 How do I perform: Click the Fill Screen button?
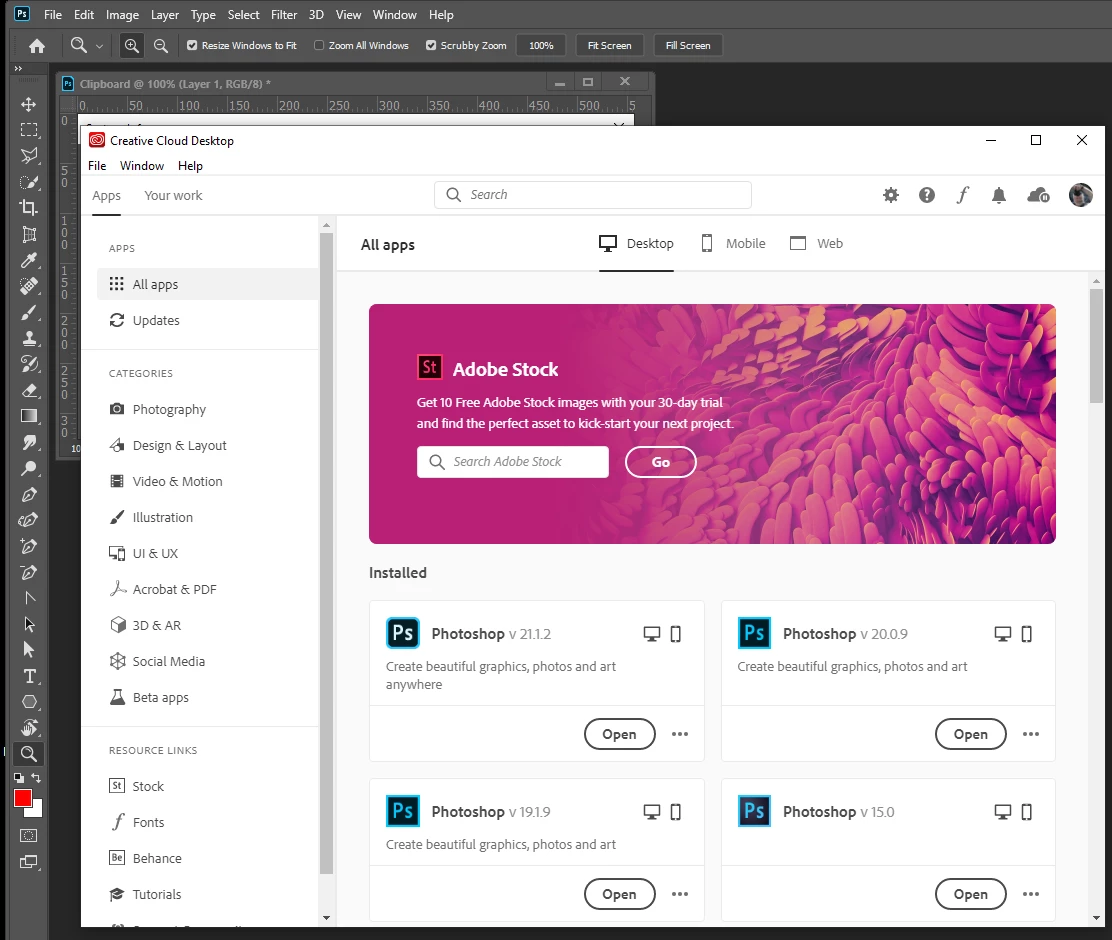(x=687, y=45)
